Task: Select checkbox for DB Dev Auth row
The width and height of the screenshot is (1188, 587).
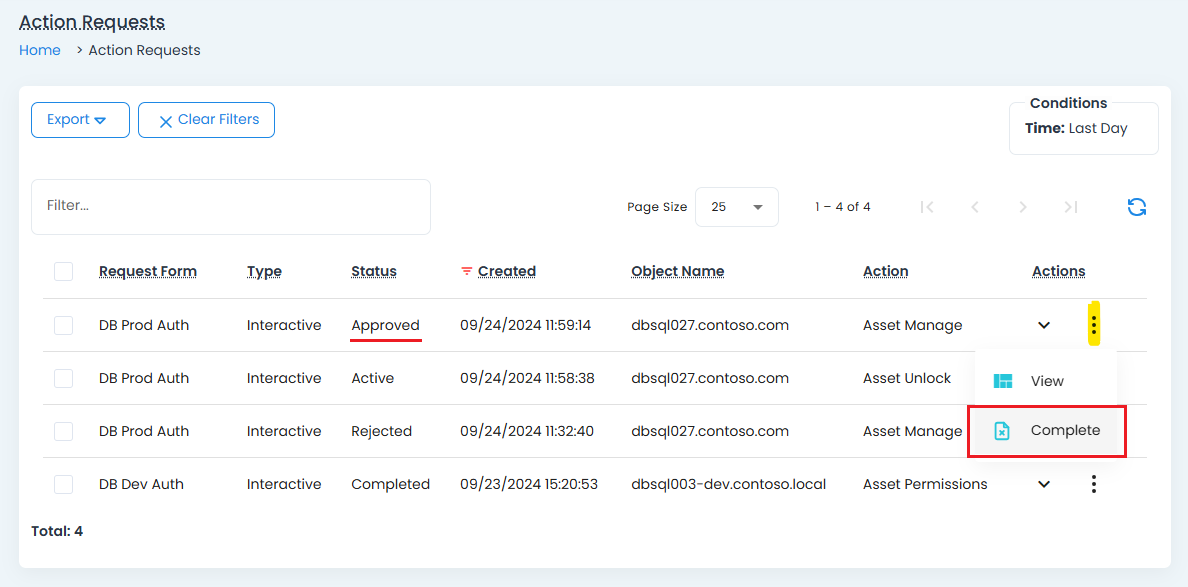Action: 64,484
